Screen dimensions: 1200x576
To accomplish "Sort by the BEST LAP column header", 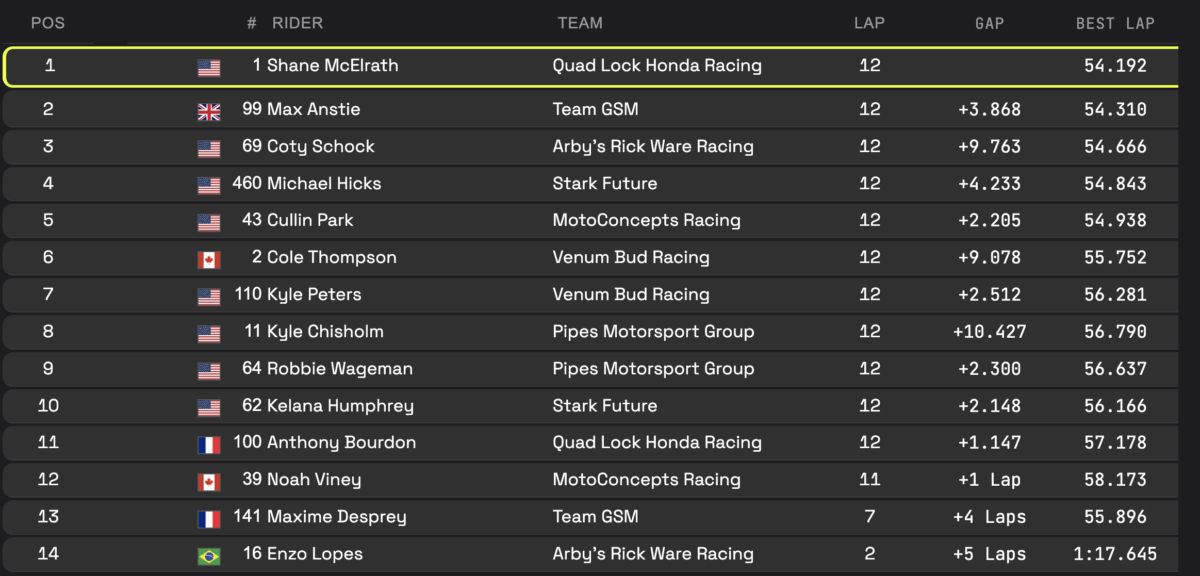I will click(1115, 23).
